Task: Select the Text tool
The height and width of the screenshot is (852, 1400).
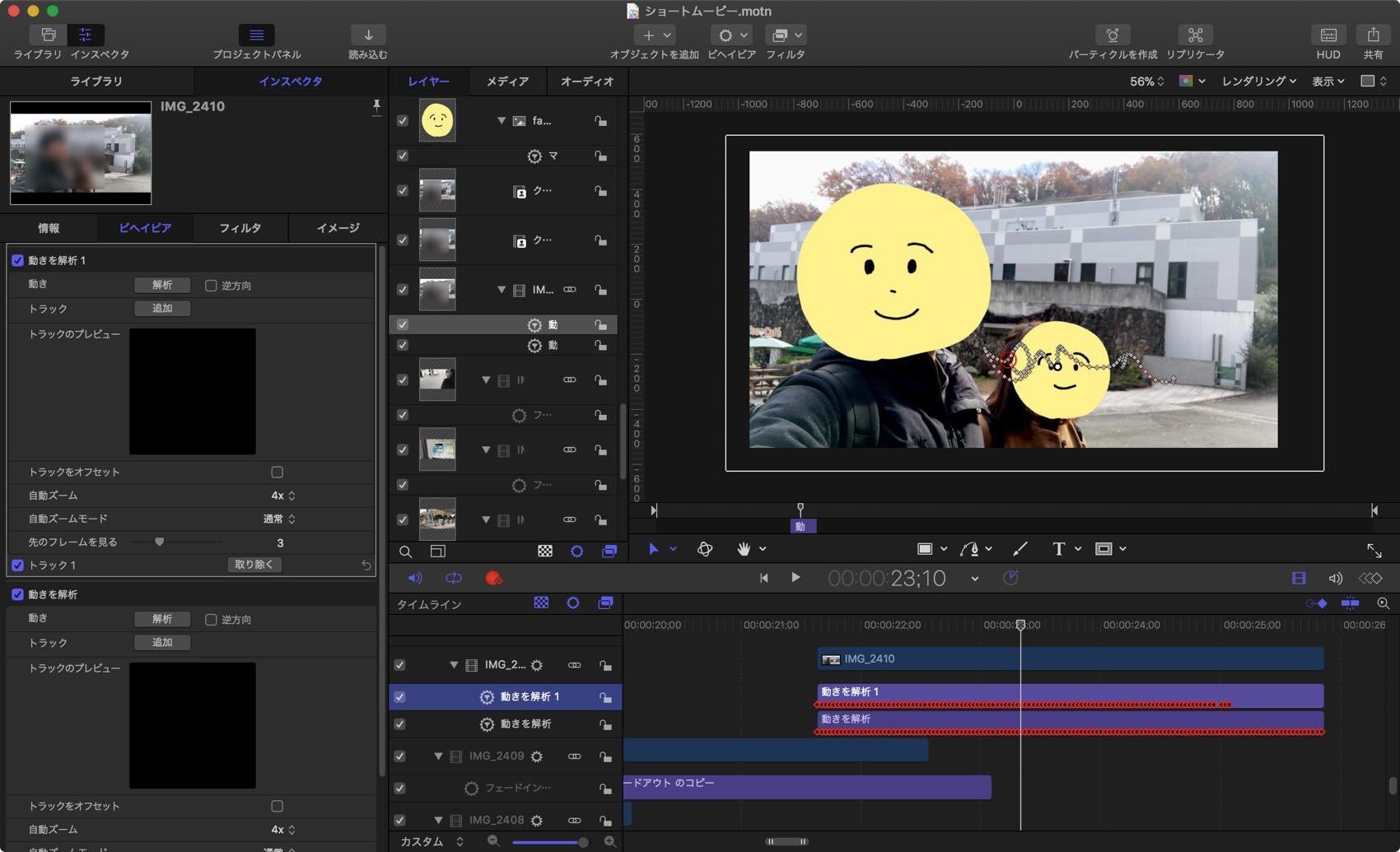Action: click(1058, 549)
